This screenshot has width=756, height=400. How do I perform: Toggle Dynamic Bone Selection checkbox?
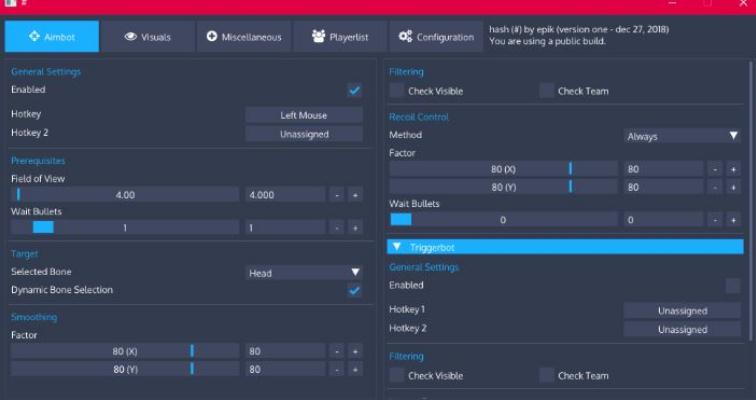[x=354, y=290]
